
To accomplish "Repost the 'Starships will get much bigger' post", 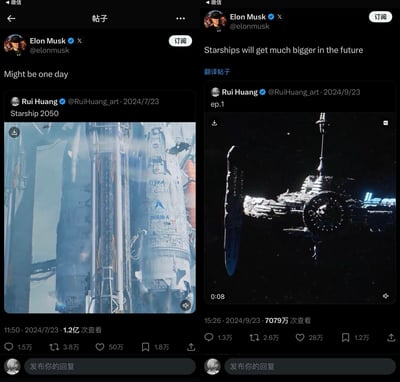I will [x=254, y=338].
